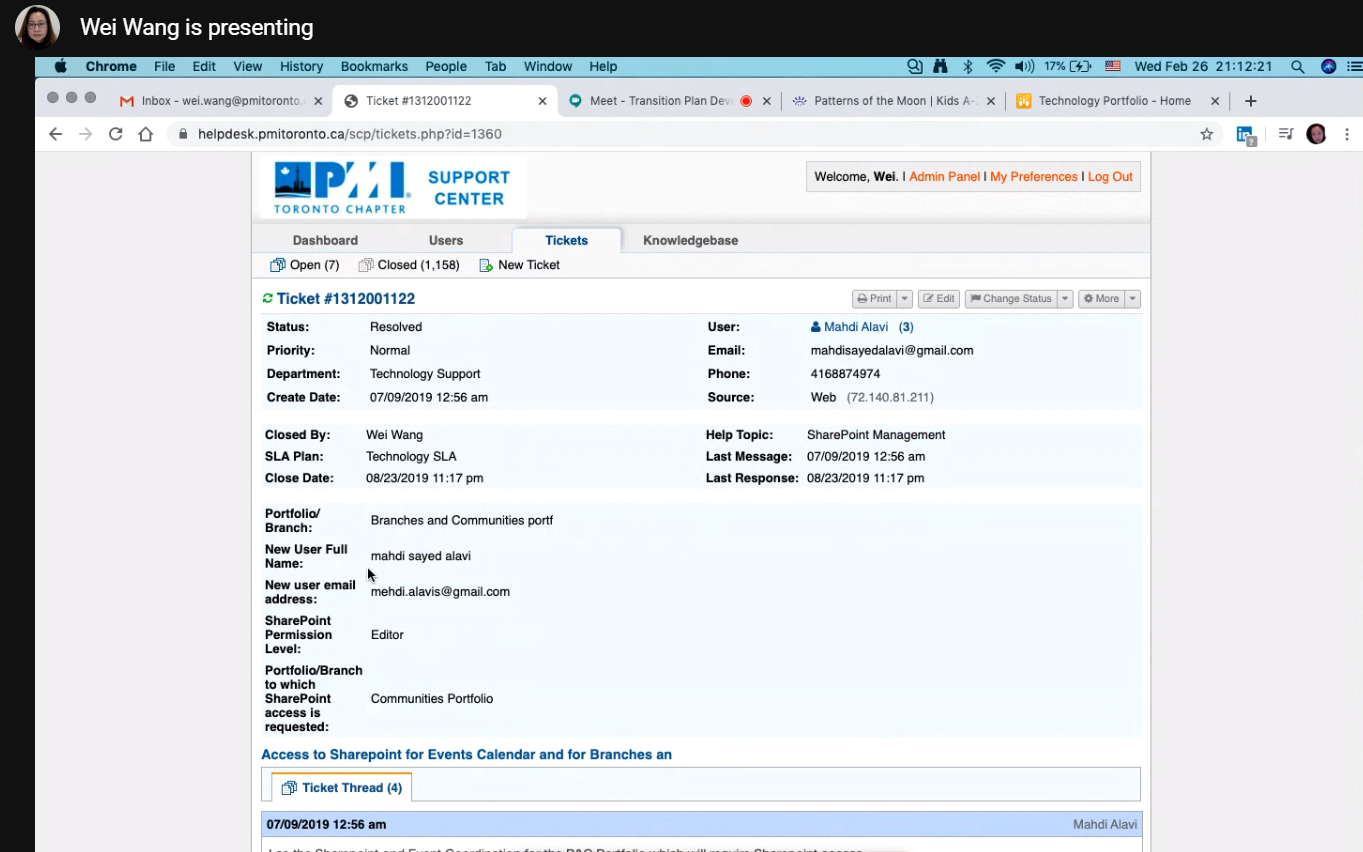Click the Bluetooth icon in menu bar
Screen dimensions: 1363x852
(x=967, y=67)
